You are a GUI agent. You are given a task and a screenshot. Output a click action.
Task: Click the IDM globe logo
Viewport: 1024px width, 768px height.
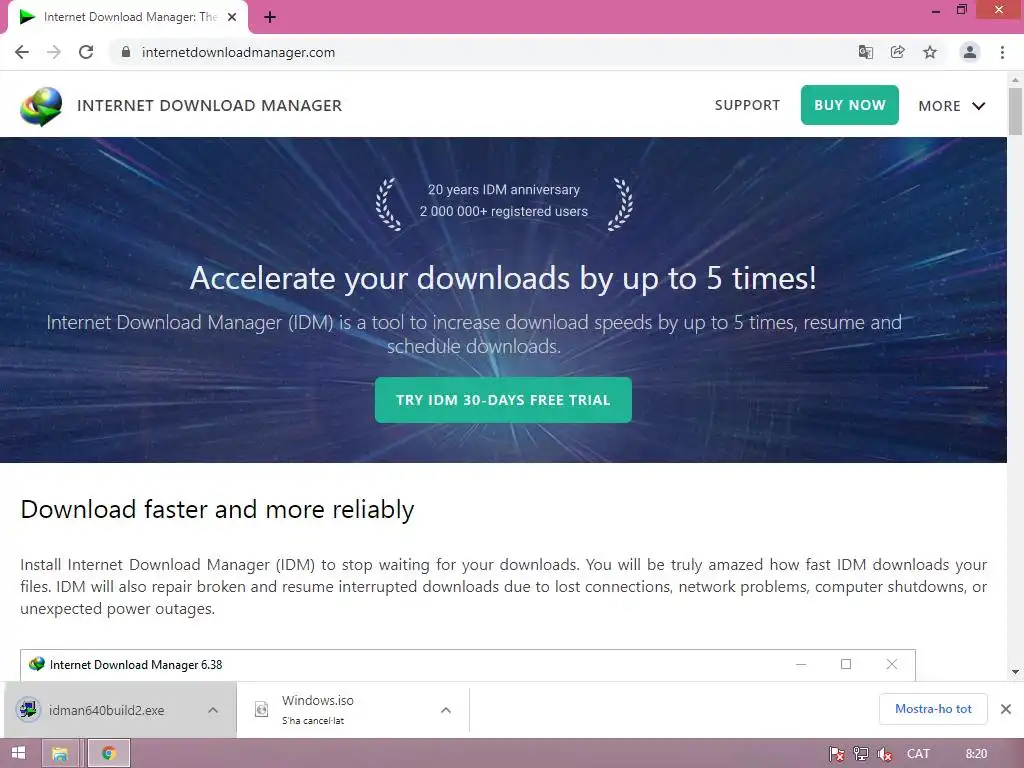tap(41, 106)
